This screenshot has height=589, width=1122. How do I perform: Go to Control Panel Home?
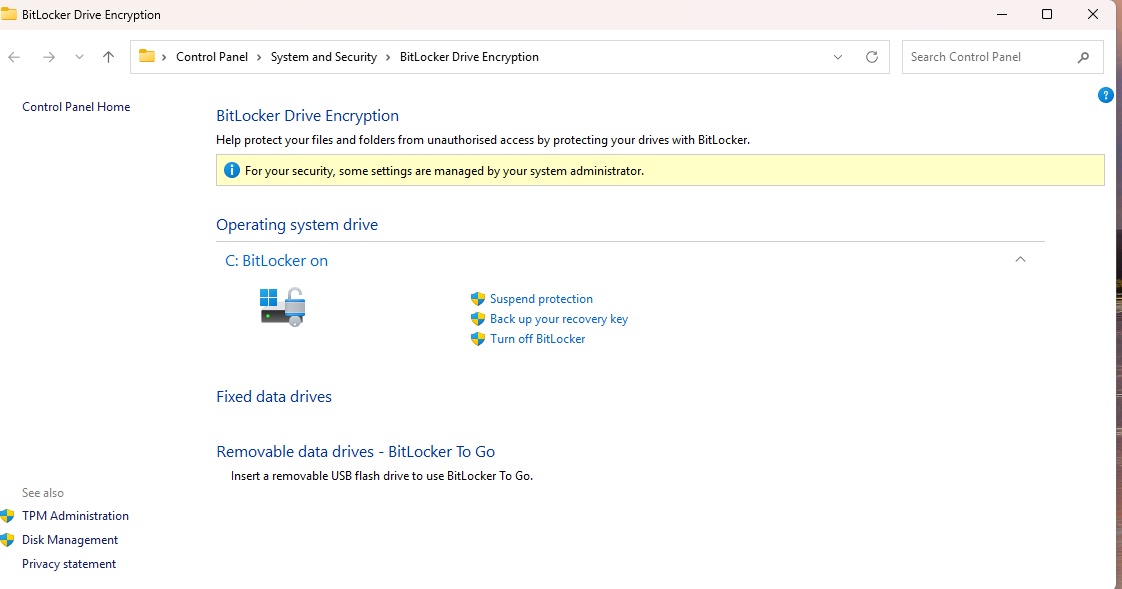pyautogui.click(x=76, y=107)
